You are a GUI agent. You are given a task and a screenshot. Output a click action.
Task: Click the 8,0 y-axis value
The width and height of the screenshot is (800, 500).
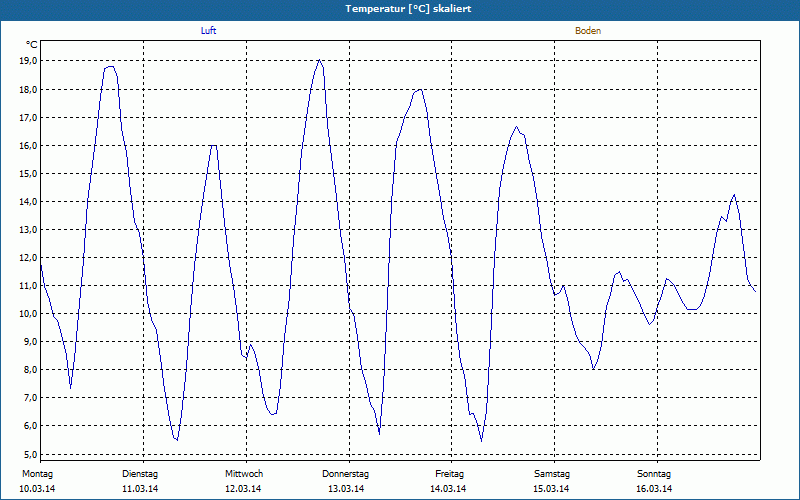pyautogui.click(x=31, y=370)
